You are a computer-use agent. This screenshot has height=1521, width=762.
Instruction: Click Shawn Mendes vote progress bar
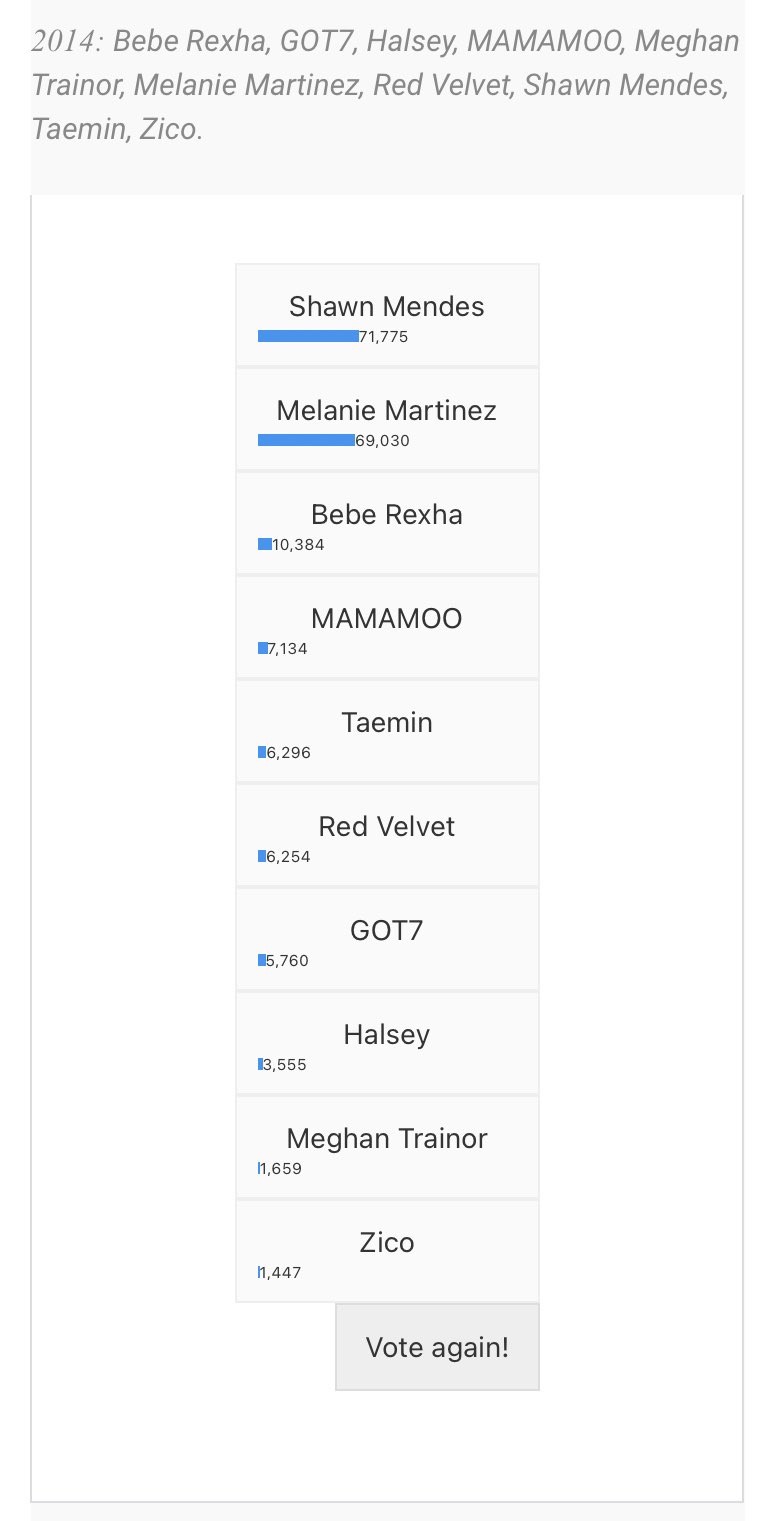(308, 336)
